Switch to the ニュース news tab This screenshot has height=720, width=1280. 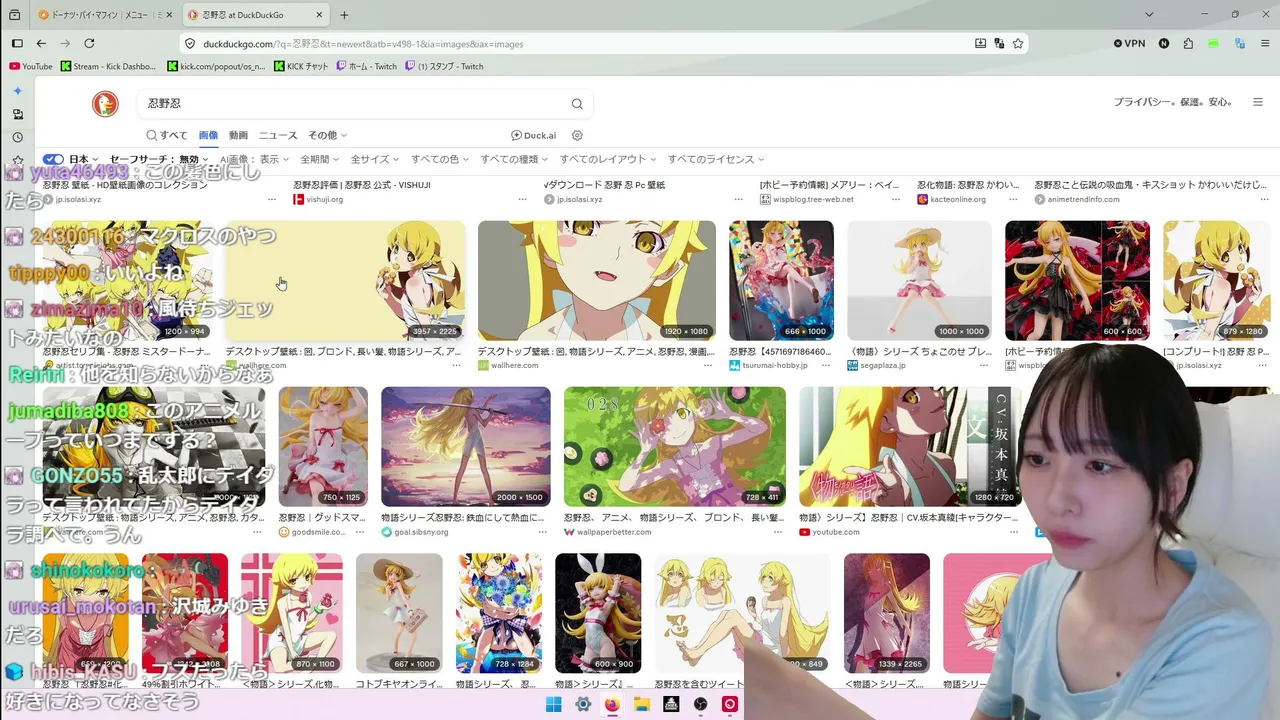tap(278, 135)
